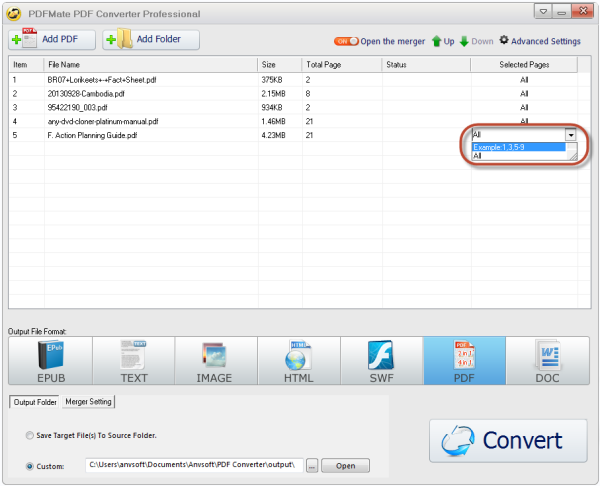The width and height of the screenshot is (600, 486).
Task: Pick All option in dropdown list
Action: (519, 156)
